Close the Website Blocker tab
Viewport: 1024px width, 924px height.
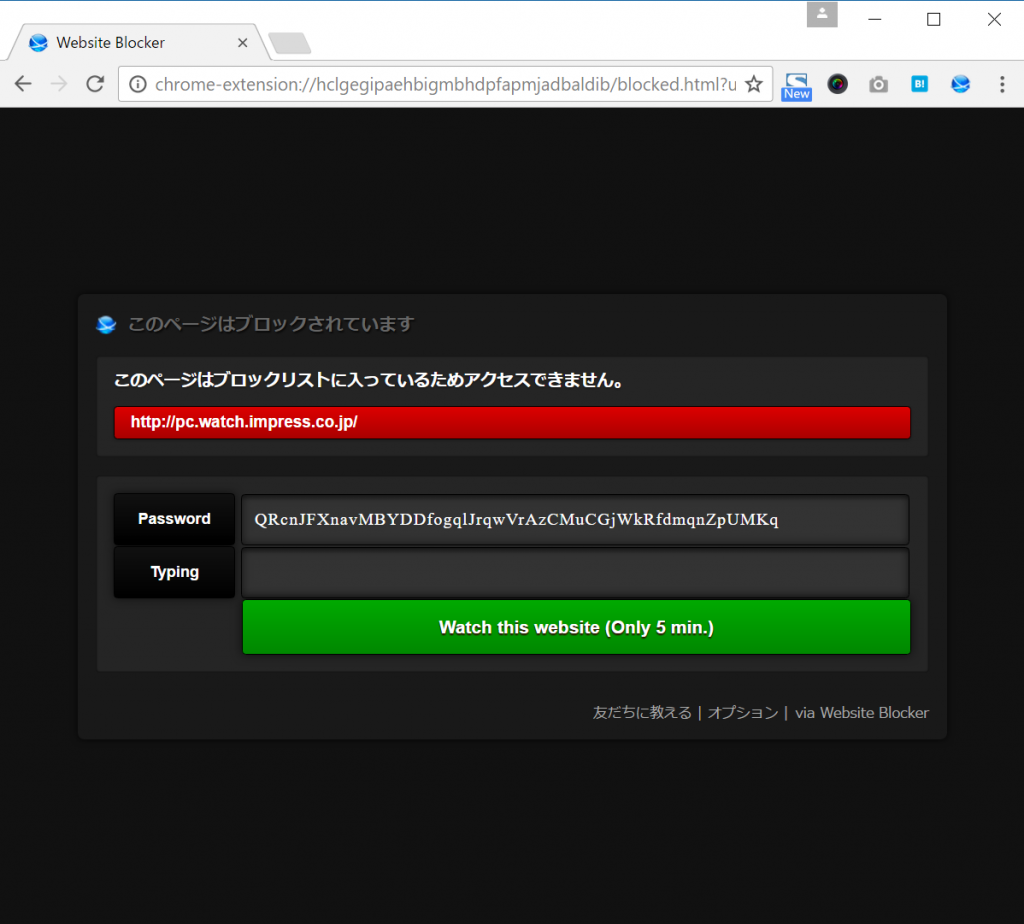coord(242,43)
